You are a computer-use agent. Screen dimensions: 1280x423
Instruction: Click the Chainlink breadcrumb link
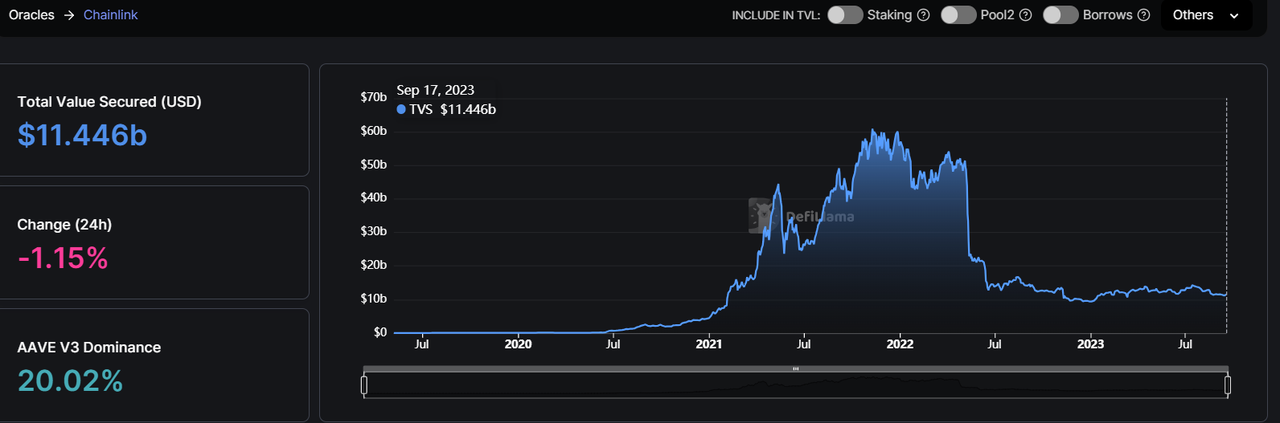110,15
